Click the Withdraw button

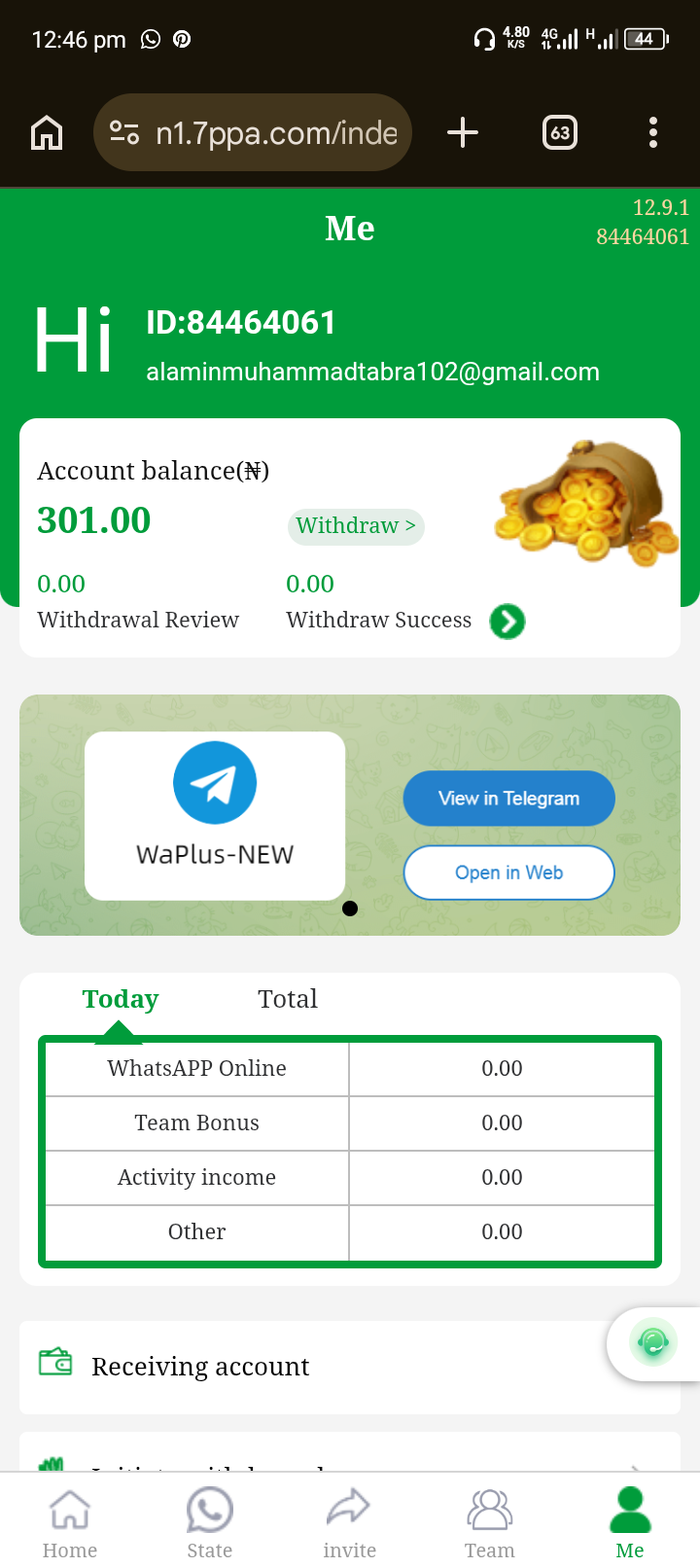click(x=356, y=526)
